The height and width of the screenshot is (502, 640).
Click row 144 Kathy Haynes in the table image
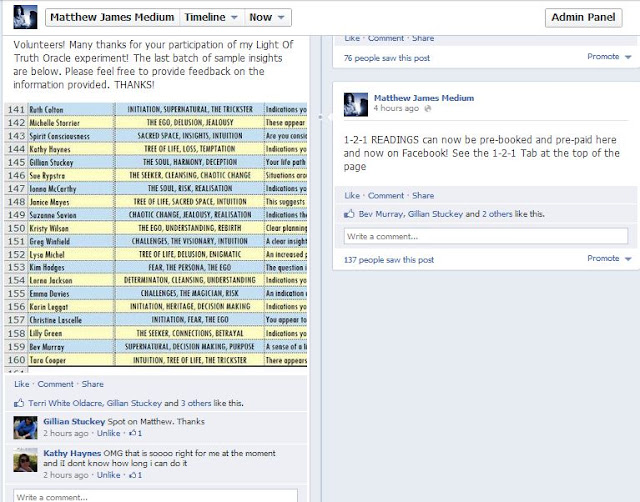pos(156,149)
